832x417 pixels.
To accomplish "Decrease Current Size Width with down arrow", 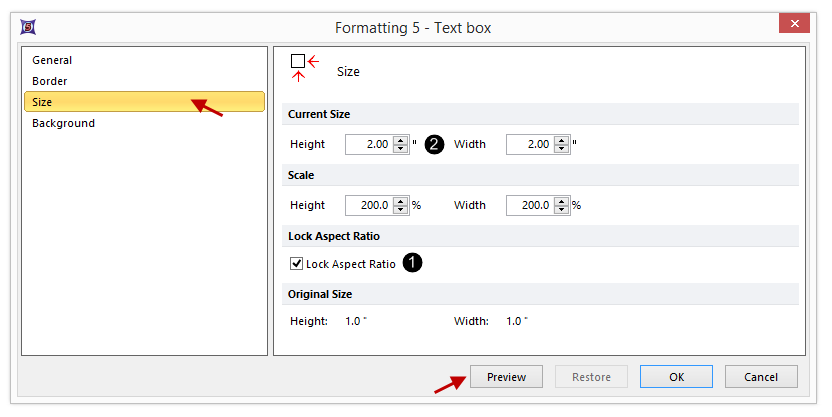I will coord(562,149).
